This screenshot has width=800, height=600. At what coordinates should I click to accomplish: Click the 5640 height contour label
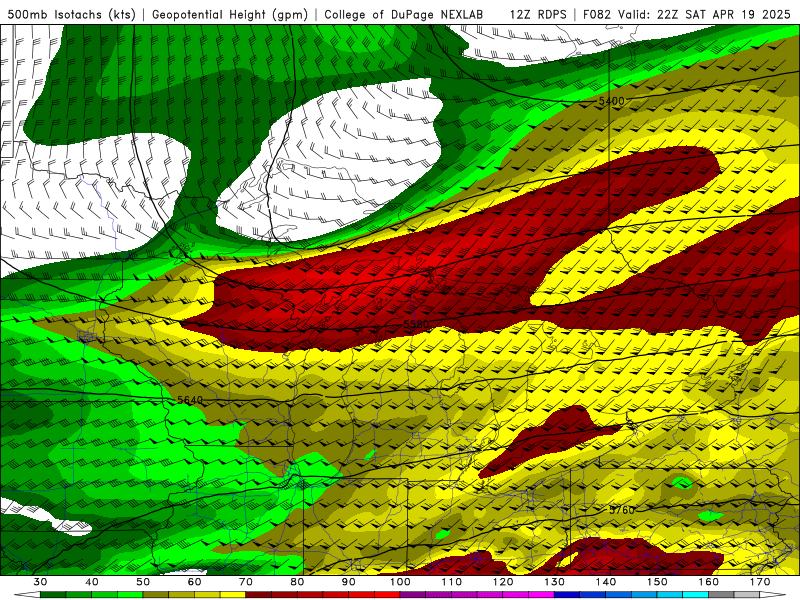coord(190,400)
